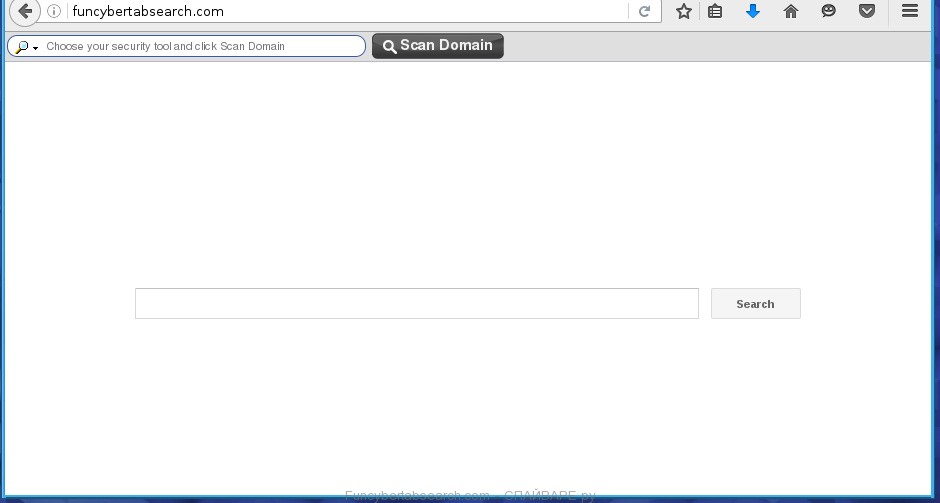Show bookmarks list icon in toolbar
This screenshot has height=503, width=940.
pos(715,12)
